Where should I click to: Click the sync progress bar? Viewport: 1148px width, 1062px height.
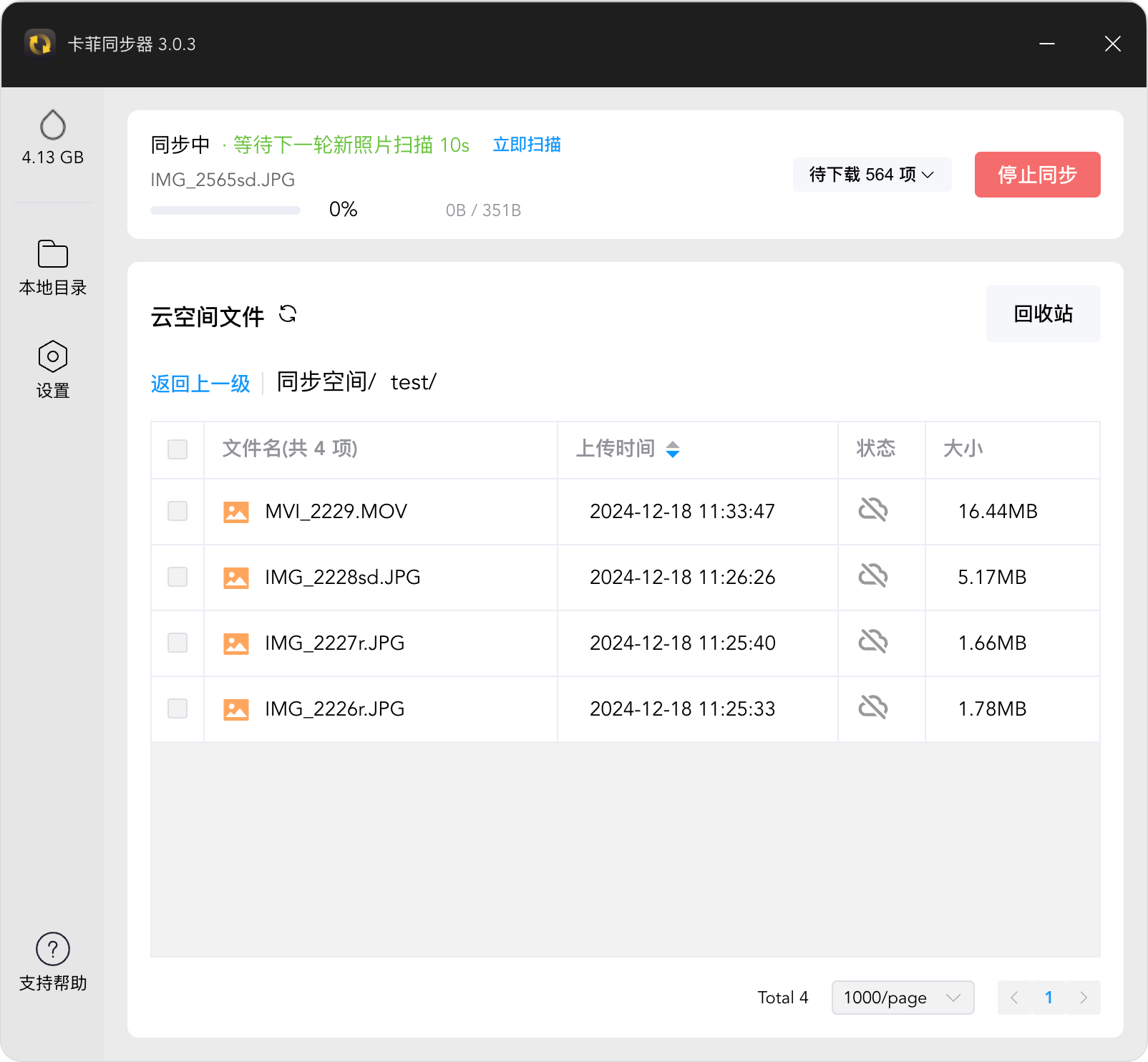tap(225, 210)
